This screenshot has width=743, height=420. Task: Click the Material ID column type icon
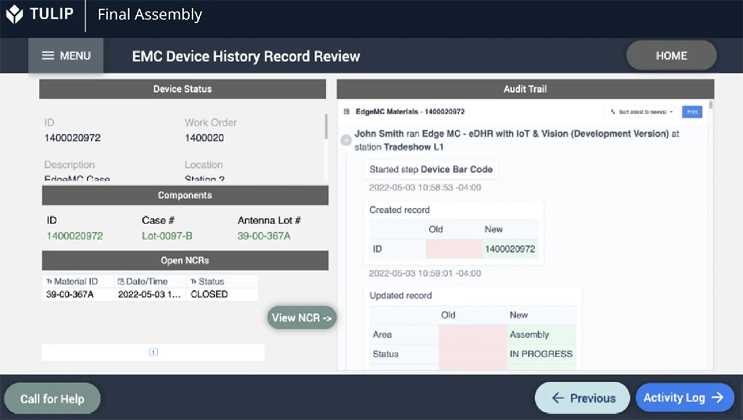tap(50, 281)
